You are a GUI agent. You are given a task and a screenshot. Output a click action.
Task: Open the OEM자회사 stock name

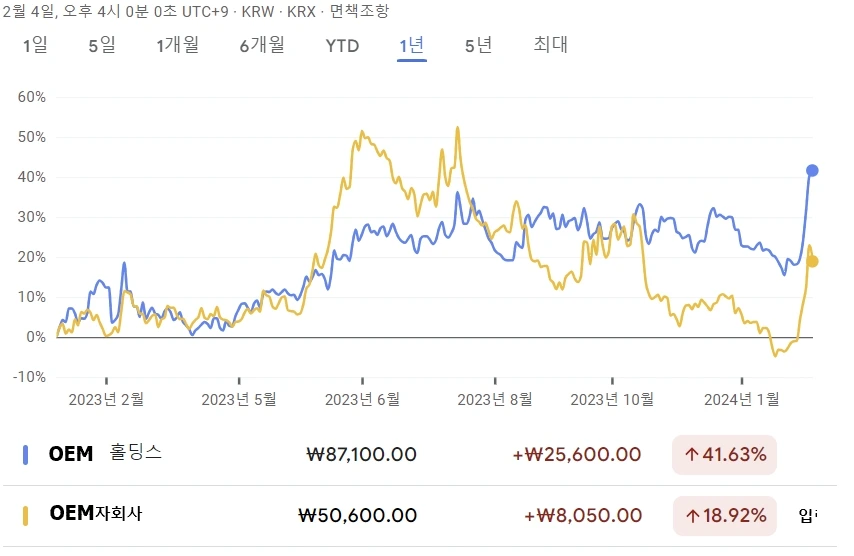pos(96,514)
